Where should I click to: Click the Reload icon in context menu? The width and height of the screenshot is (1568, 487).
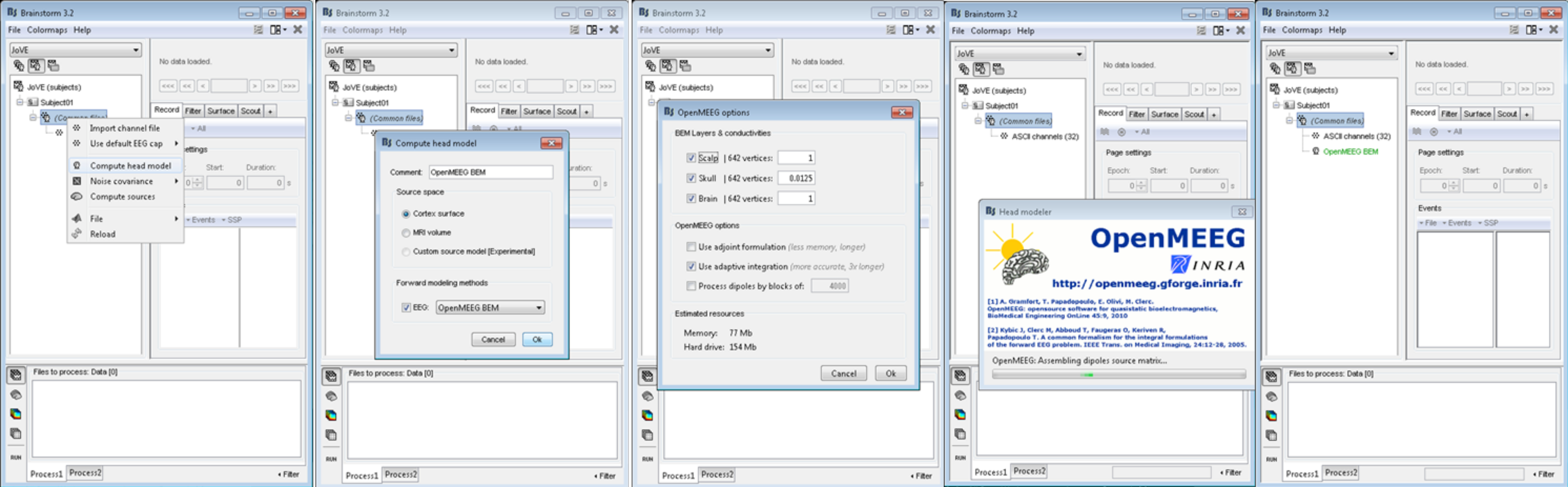coord(77,234)
